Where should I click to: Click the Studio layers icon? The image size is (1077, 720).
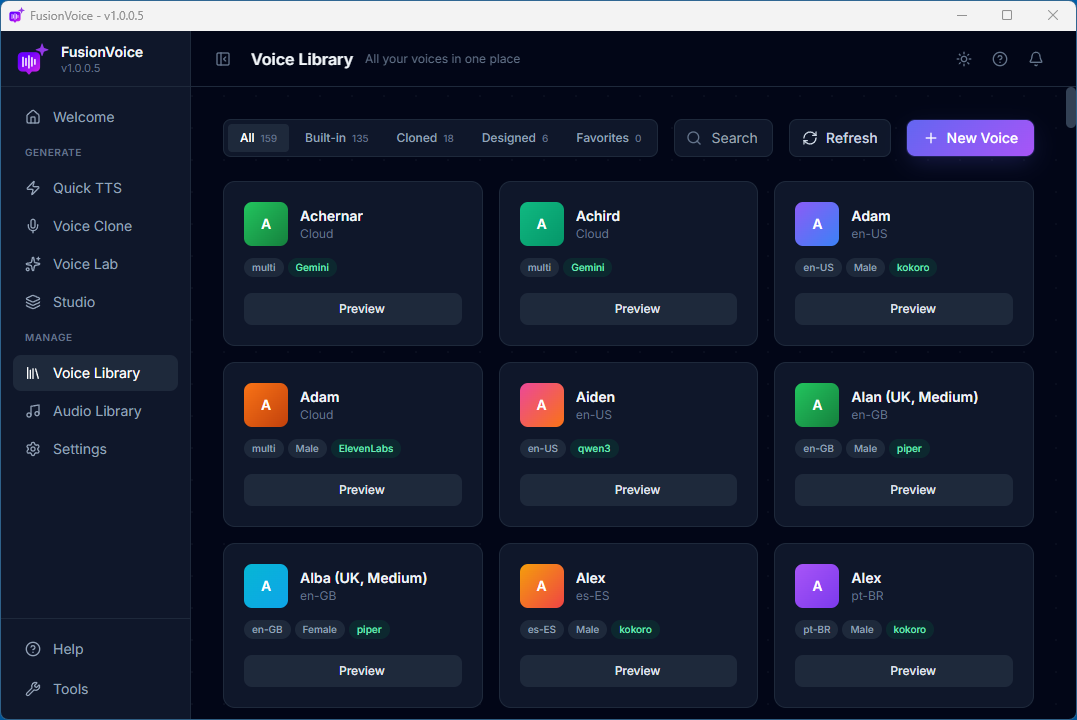[33, 302]
